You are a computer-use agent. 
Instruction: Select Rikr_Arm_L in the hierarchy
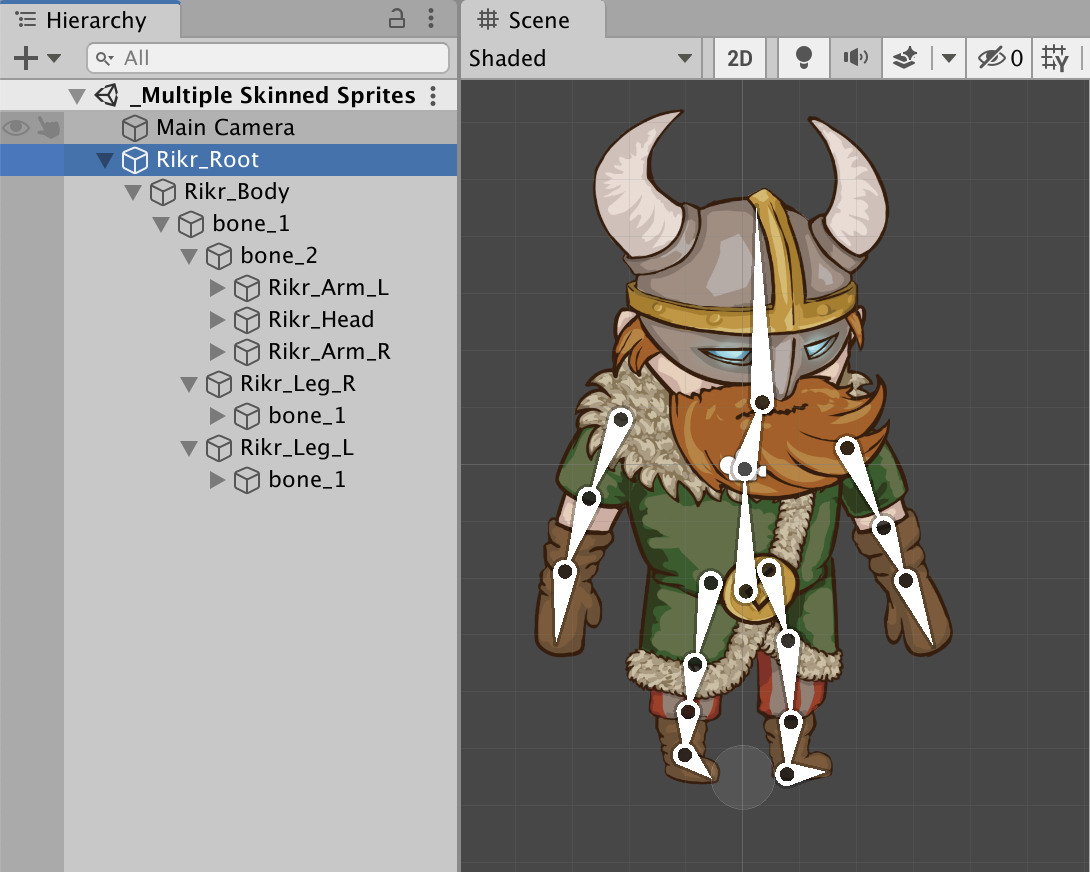[x=328, y=288]
